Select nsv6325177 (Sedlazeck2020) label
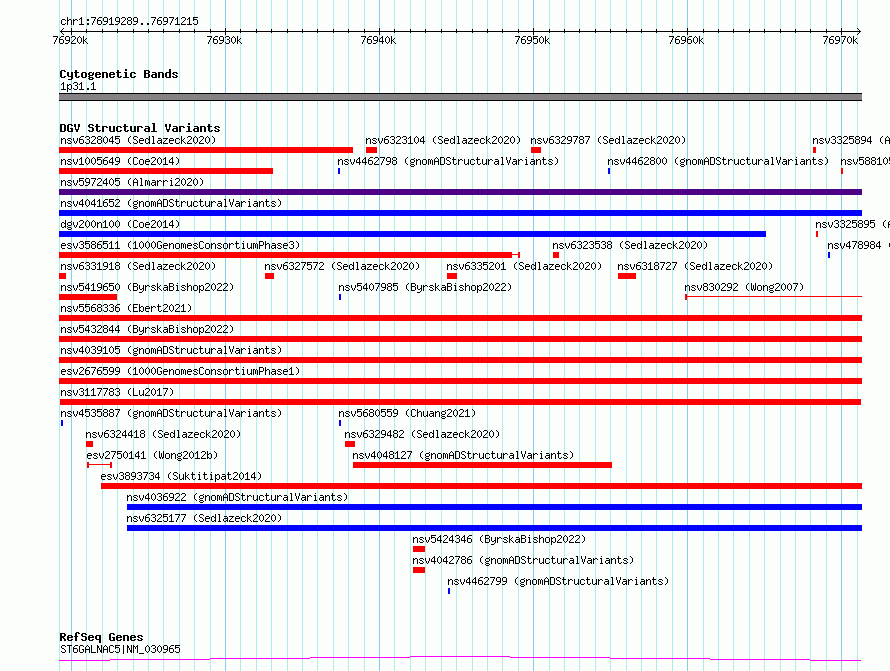The width and height of the screenshot is (890, 671). click(x=204, y=518)
